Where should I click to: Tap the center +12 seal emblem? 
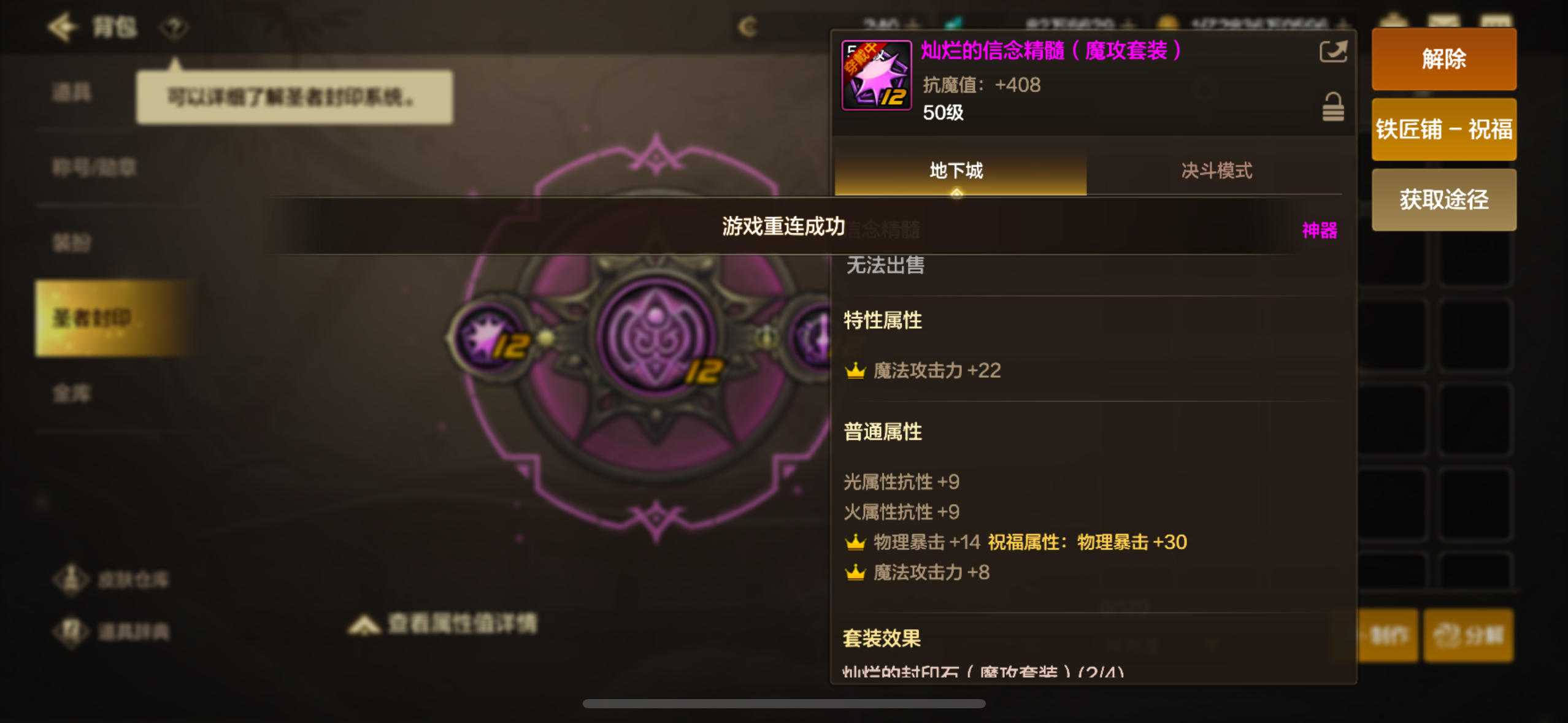pos(656,337)
